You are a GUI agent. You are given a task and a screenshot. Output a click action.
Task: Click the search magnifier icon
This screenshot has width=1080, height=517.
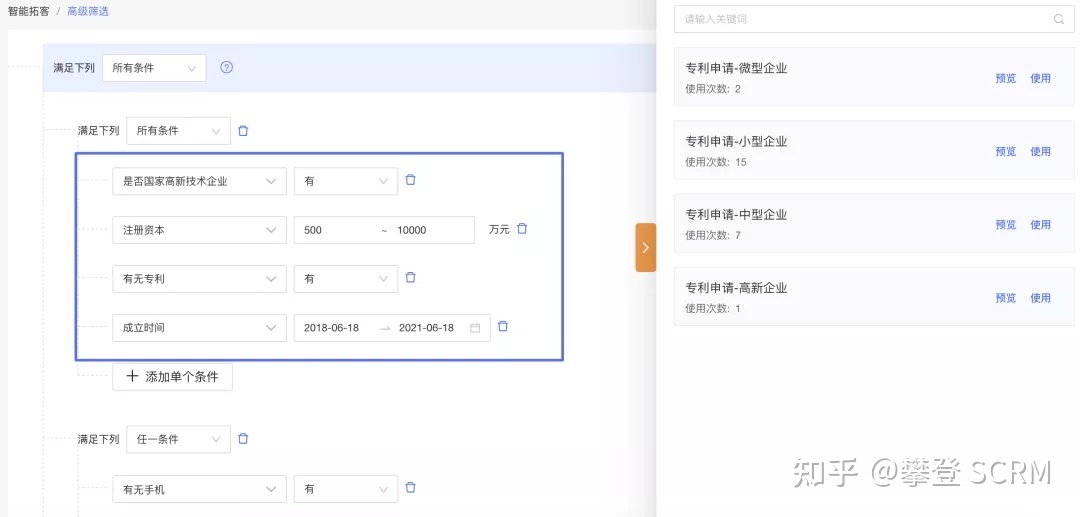click(1059, 19)
